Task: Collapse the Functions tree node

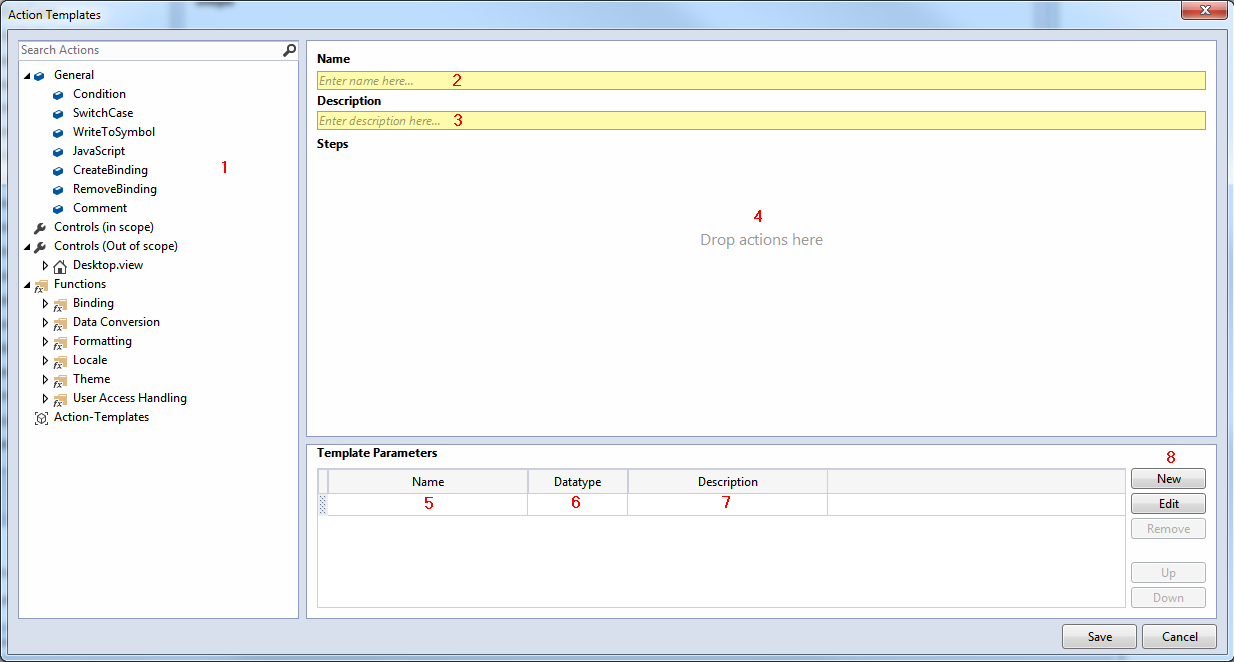Action: pyautogui.click(x=27, y=285)
